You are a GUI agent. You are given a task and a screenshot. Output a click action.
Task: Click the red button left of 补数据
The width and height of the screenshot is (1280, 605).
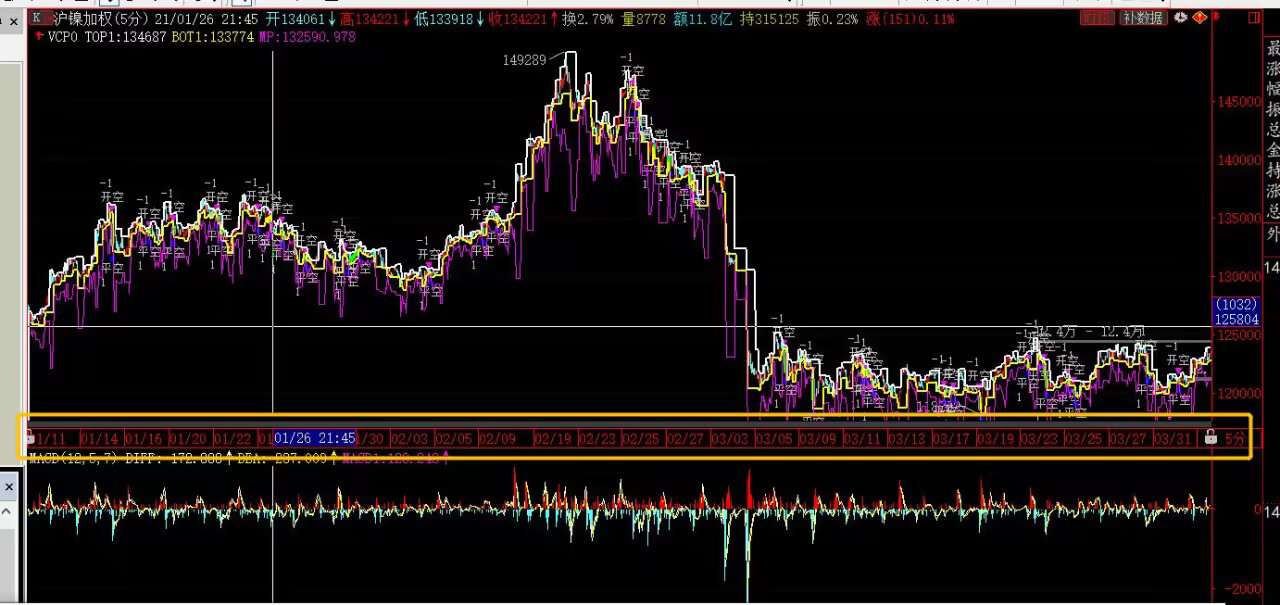[x=1097, y=18]
